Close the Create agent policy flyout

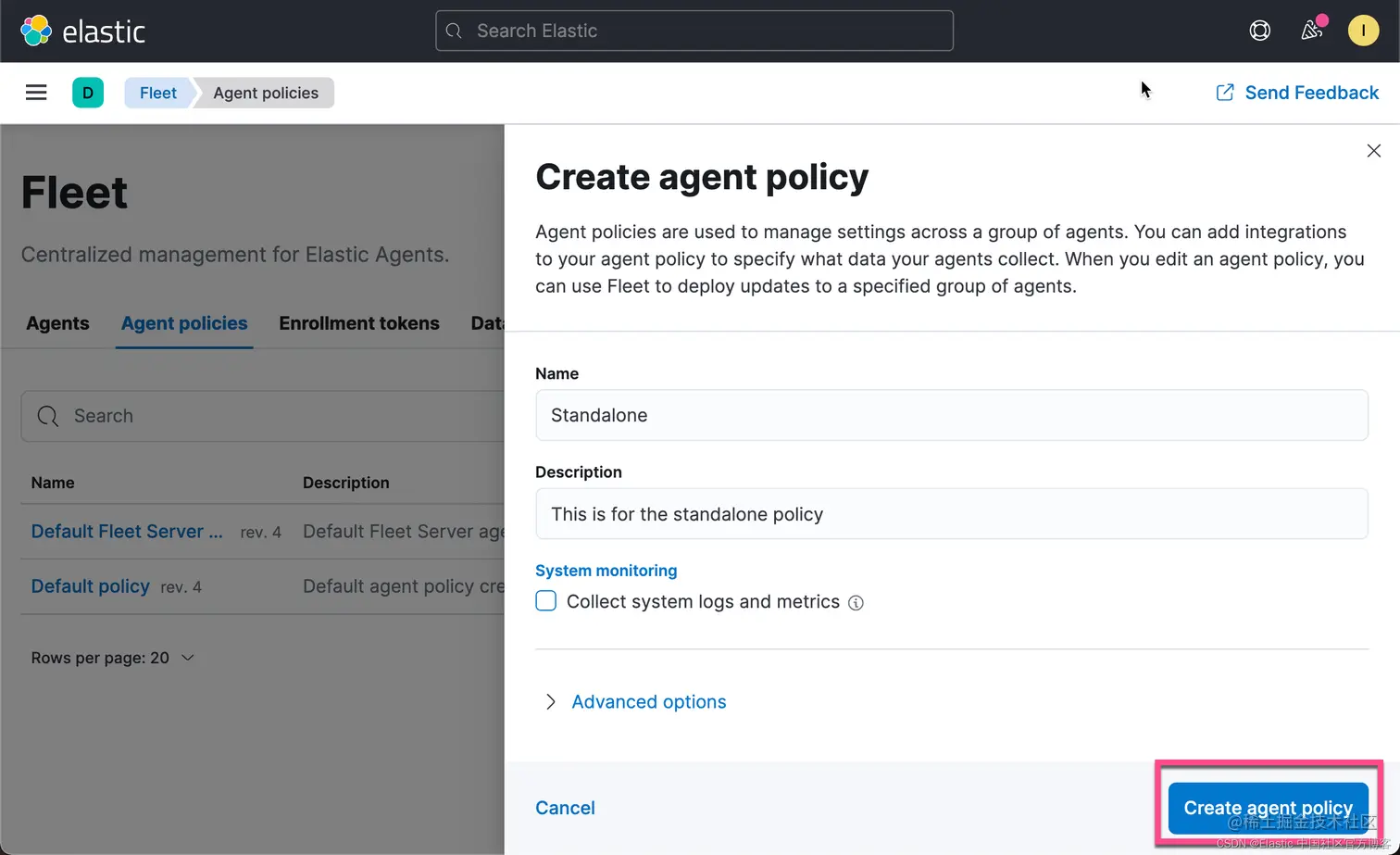point(1373,151)
